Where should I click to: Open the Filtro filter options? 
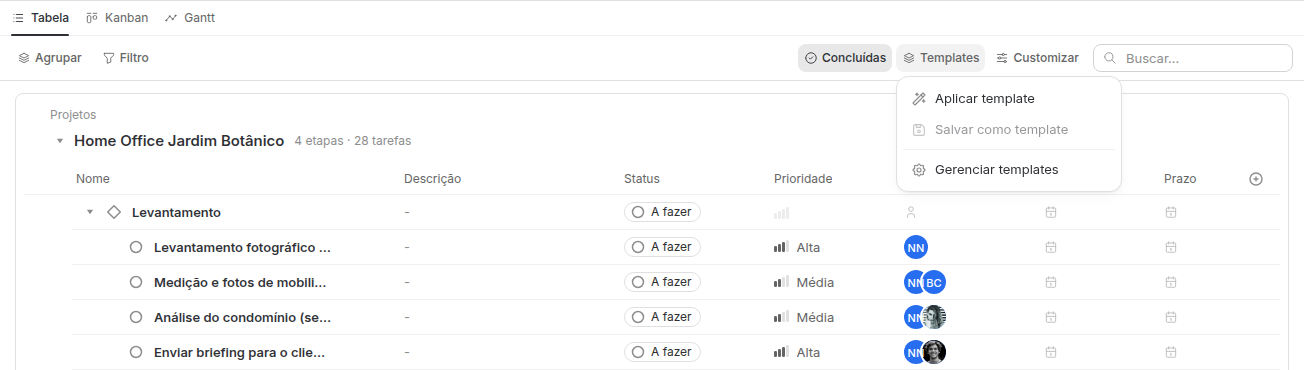[x=126, y=58]
